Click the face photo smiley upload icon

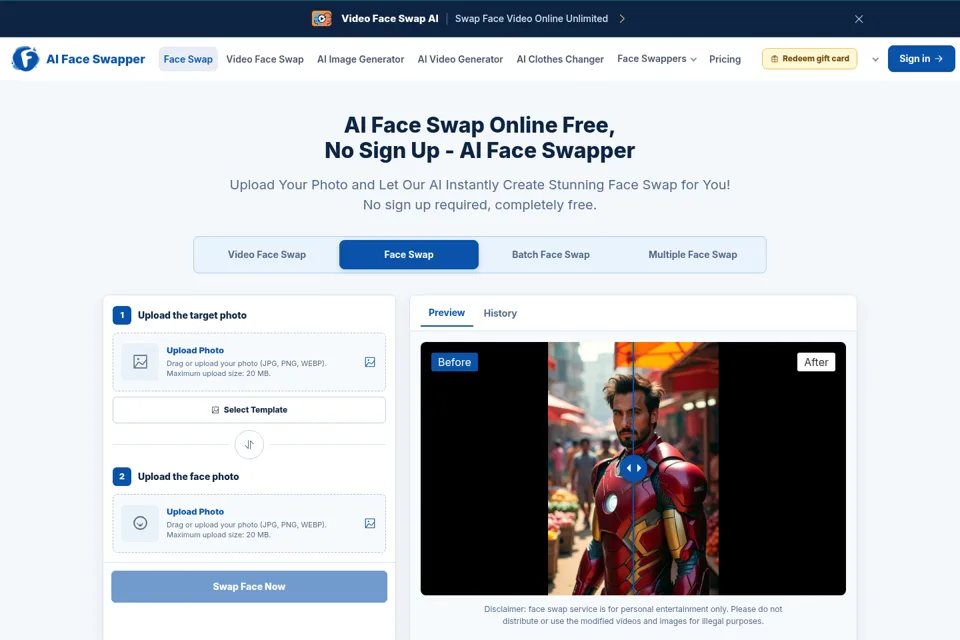(x=140, y=523)
